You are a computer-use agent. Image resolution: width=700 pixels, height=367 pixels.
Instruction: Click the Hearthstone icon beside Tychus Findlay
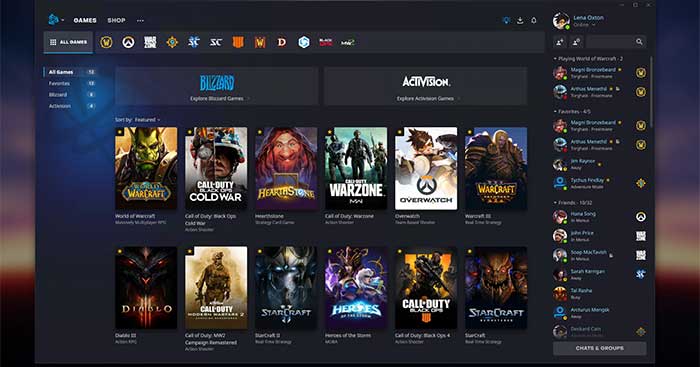[x=641, y=183]
